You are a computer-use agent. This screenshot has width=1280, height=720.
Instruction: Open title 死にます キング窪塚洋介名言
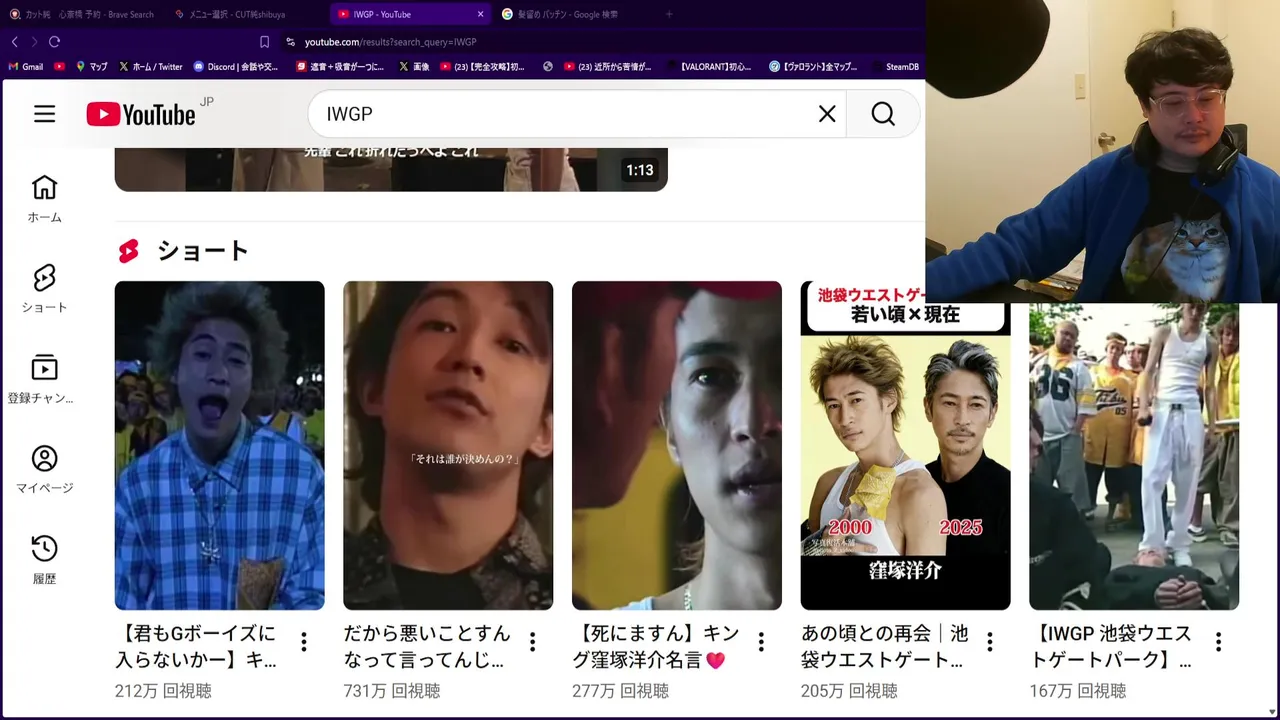(656, 647)
